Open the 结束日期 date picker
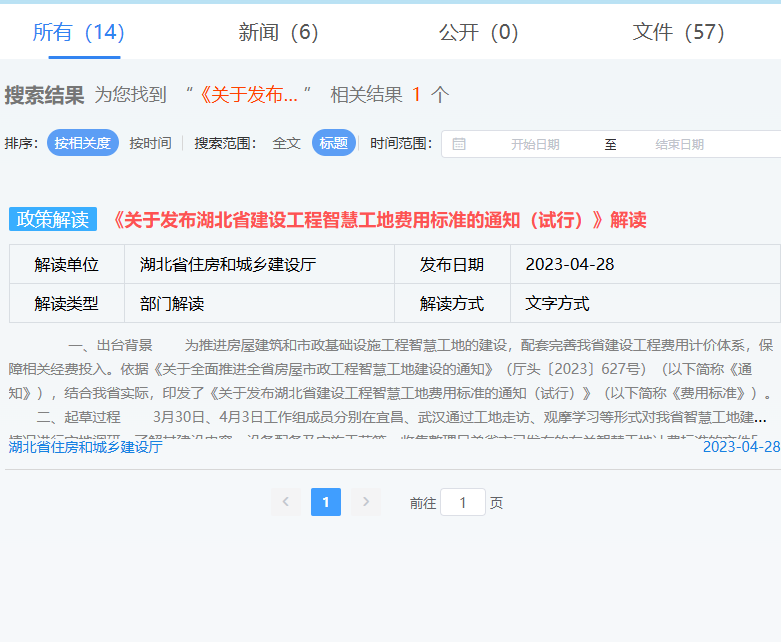Viewport: 781px width, 642px height. [680, 144]
